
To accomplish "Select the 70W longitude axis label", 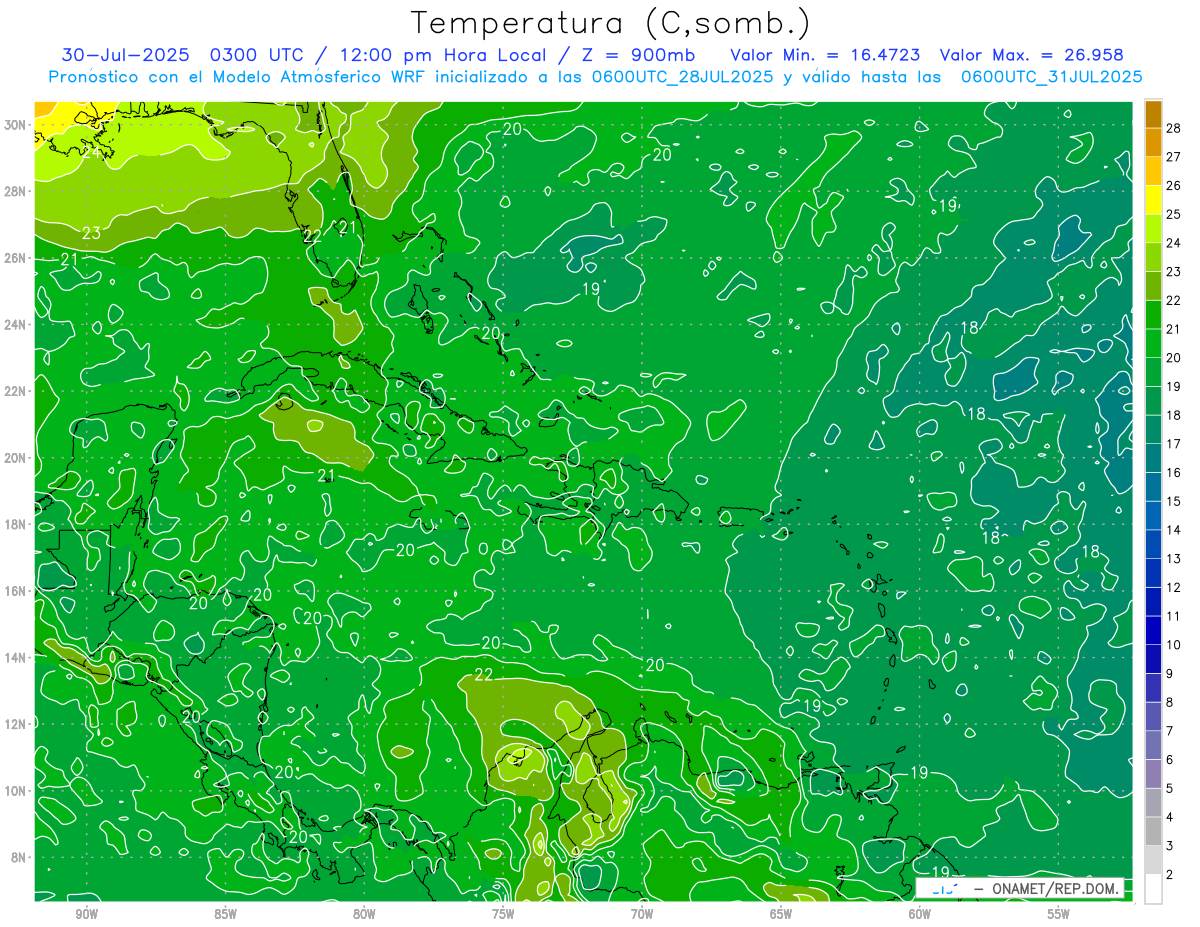I will (642, 914).
